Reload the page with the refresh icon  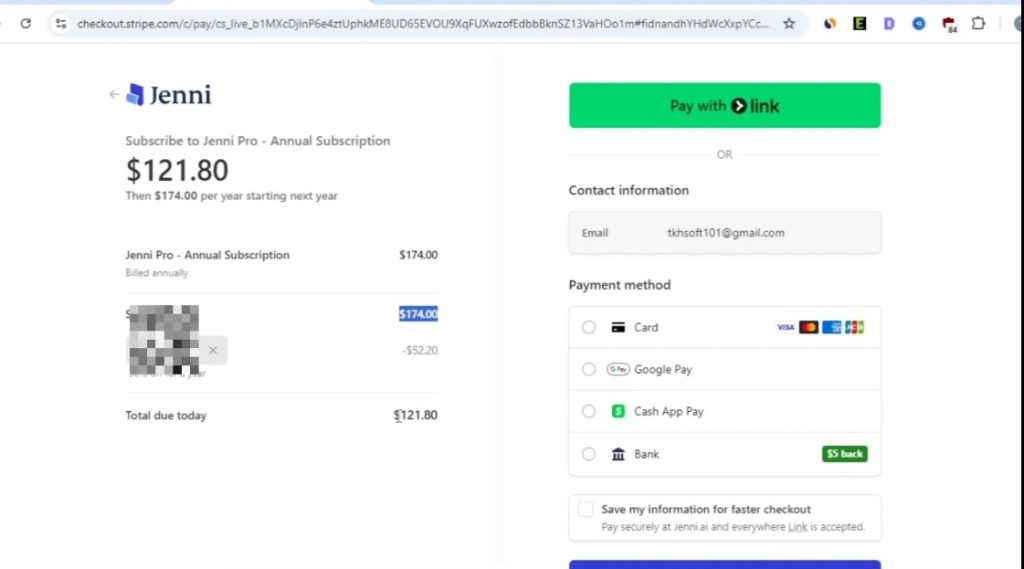25,24
